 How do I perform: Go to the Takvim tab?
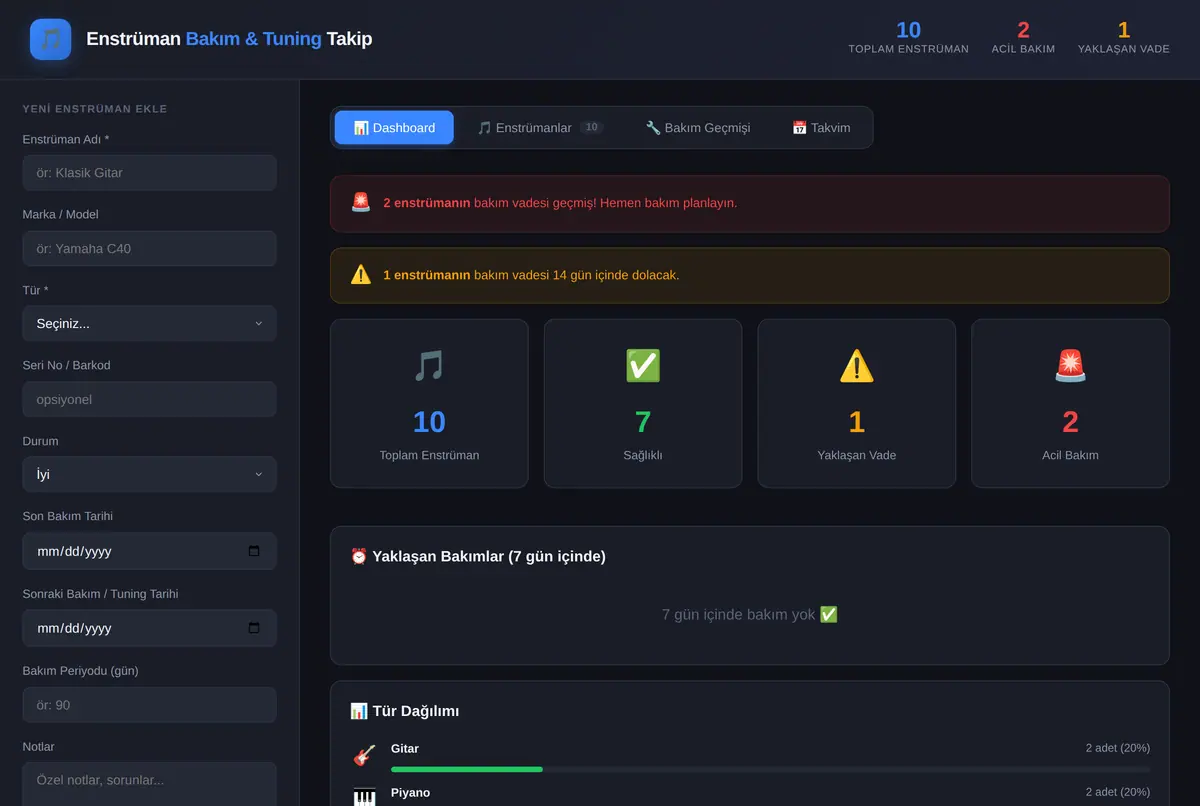click(x=821, y=128)
